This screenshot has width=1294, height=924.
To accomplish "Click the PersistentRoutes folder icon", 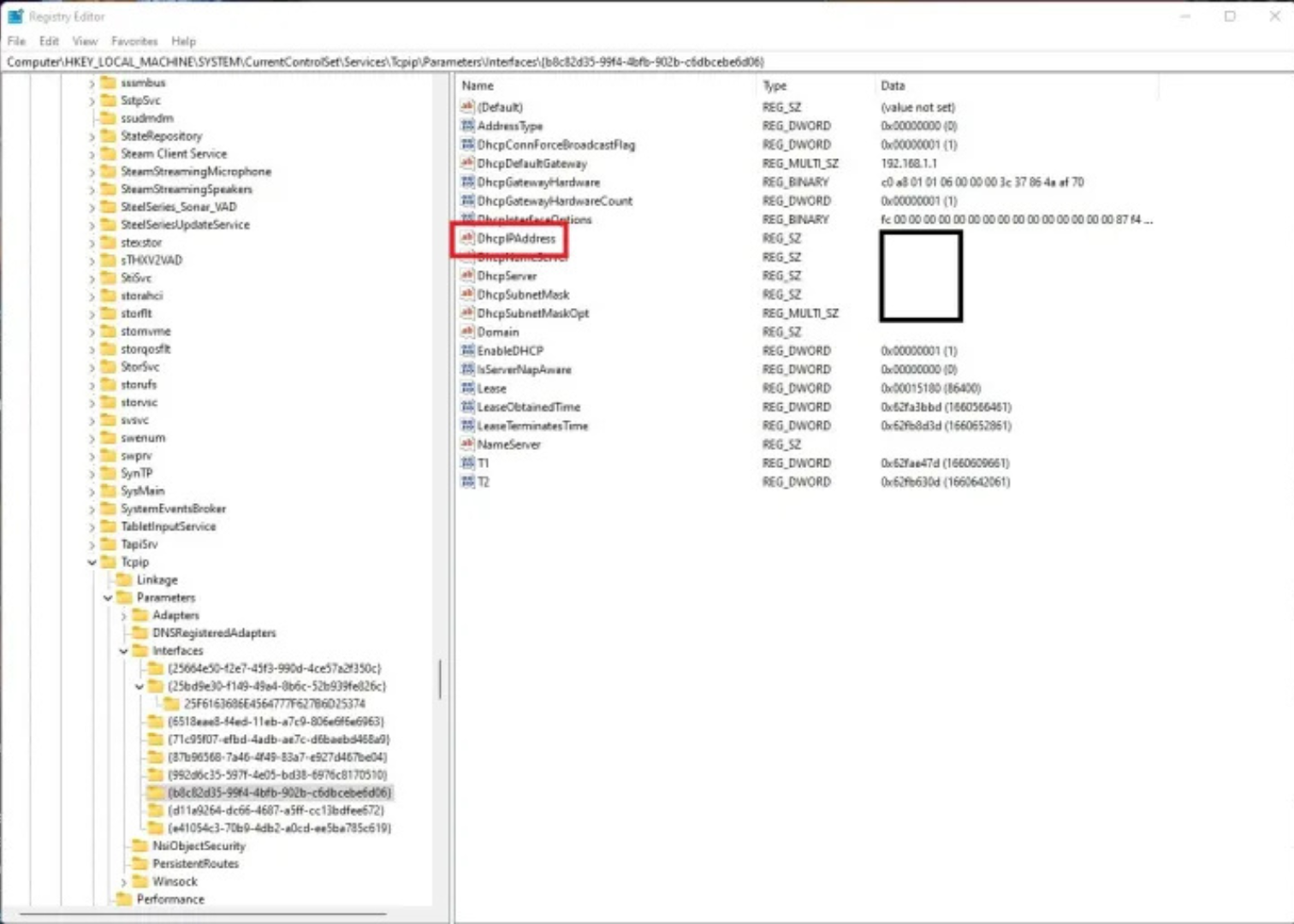I will (x=139, y=863).
